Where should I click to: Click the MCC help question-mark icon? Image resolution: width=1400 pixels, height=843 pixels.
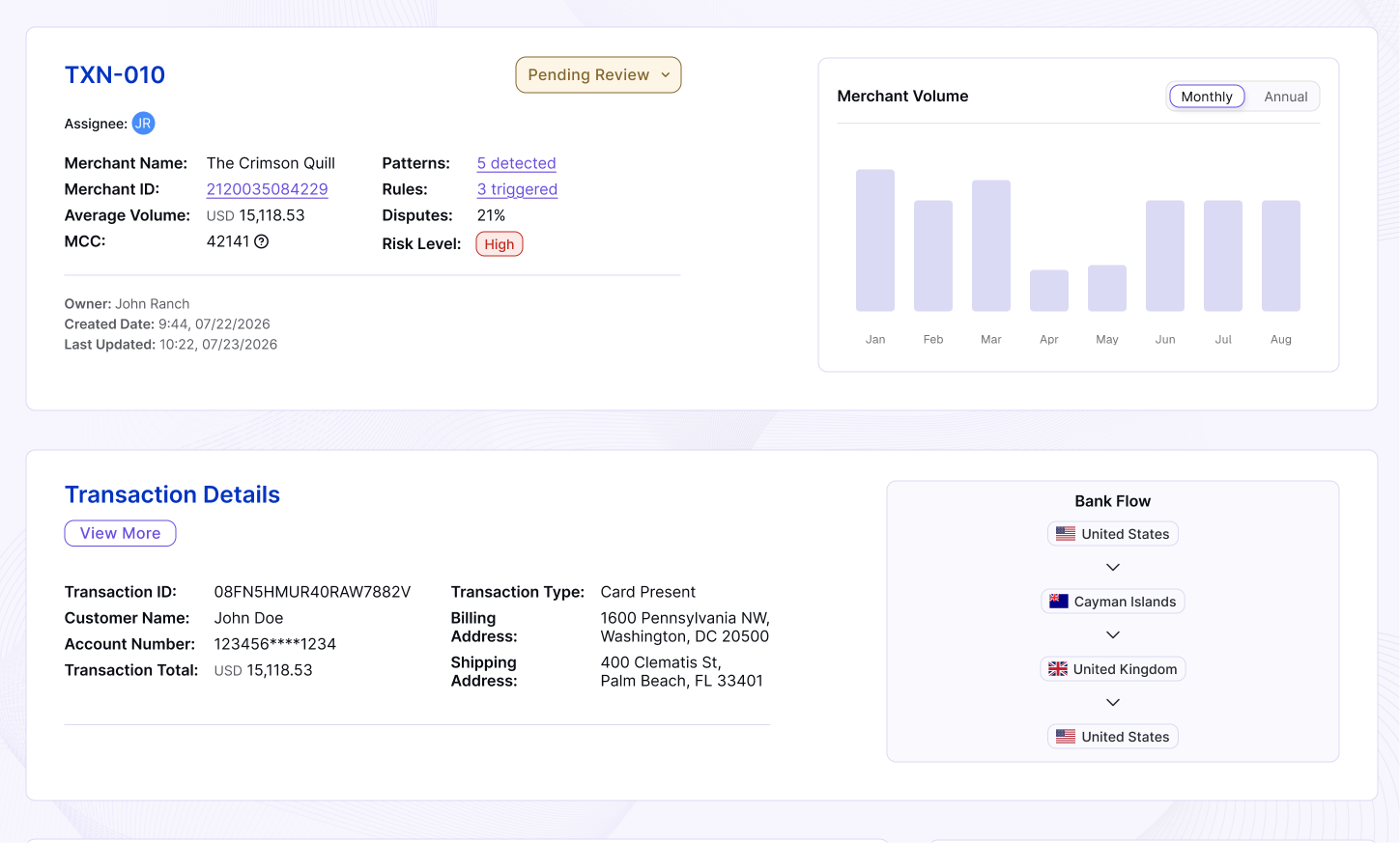[261, 241]
